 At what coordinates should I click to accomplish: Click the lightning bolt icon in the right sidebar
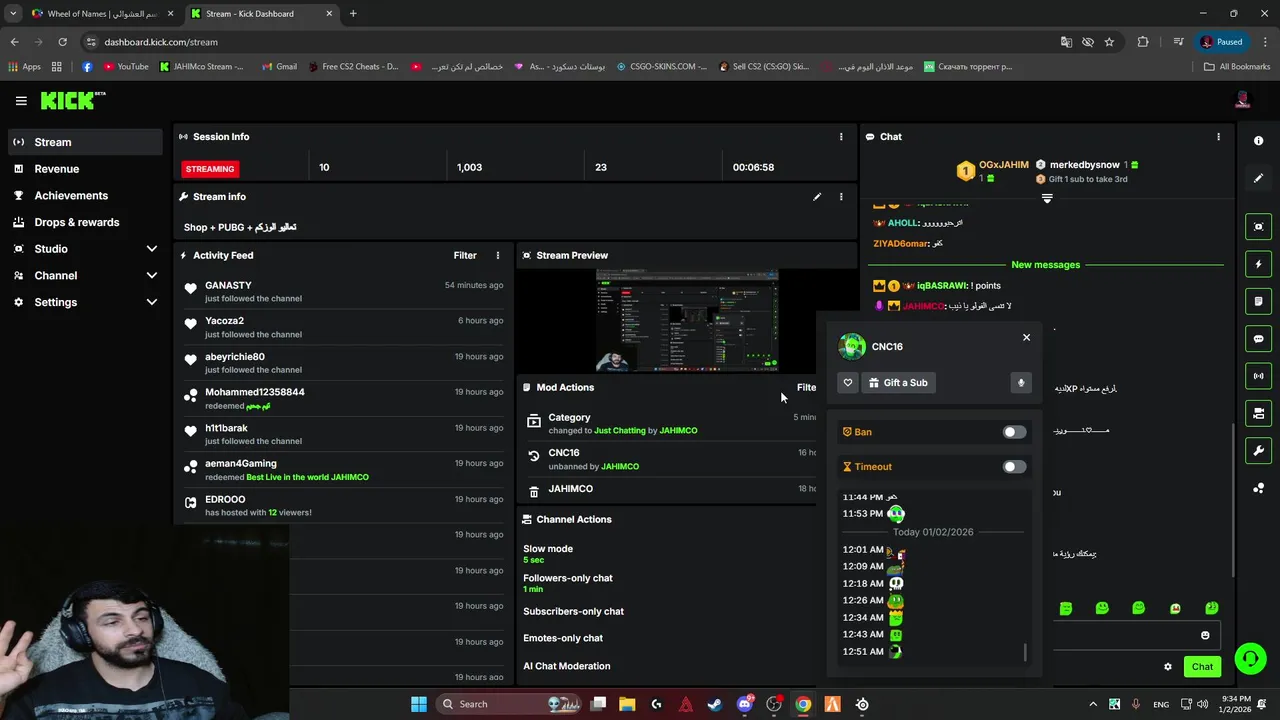(x=1258, y=264)
